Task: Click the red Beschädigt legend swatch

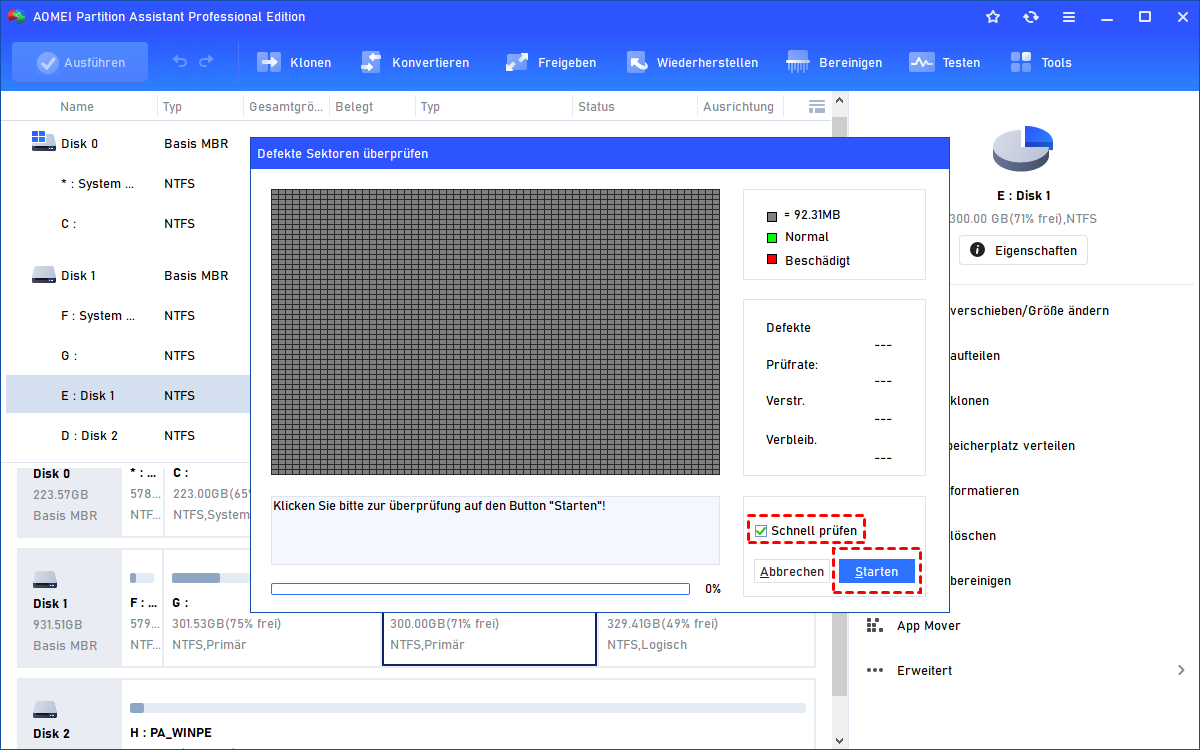Action: pos(772,260)
